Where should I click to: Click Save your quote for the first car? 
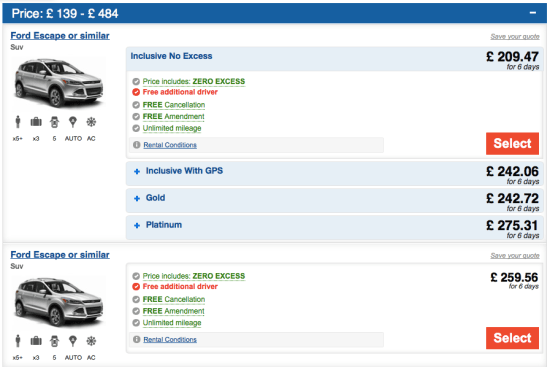515,36
